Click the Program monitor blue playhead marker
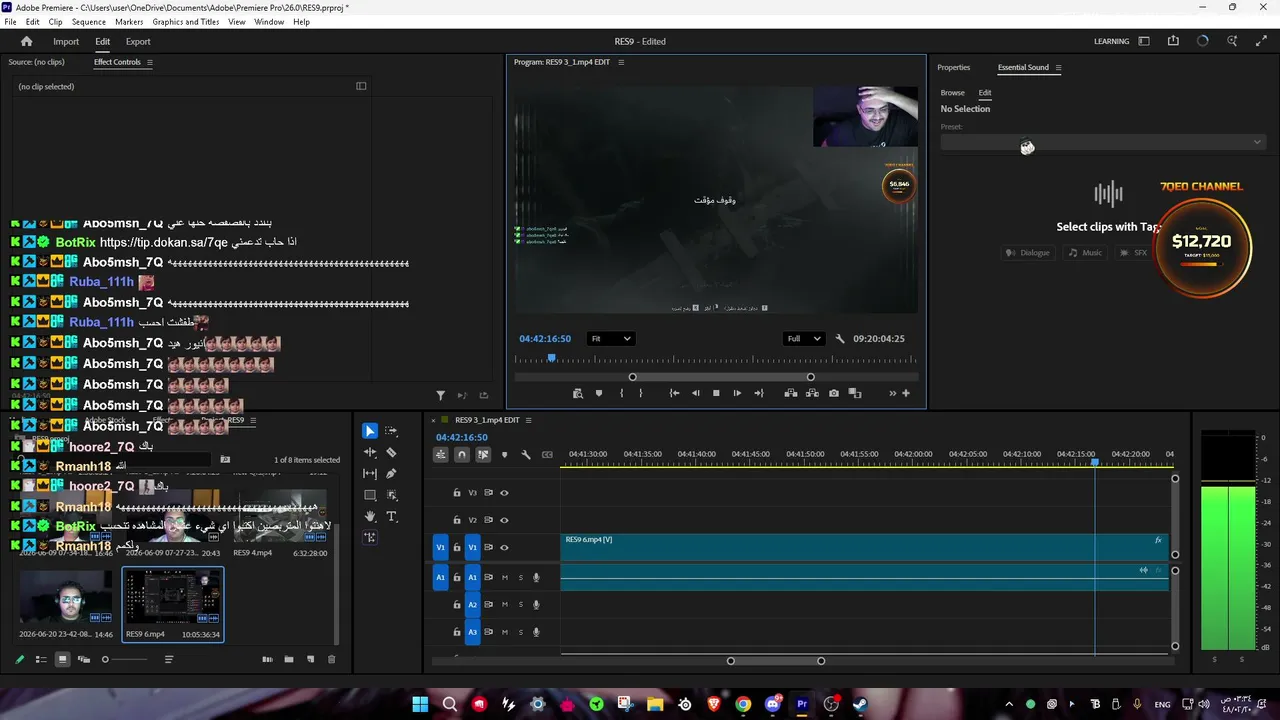1280x720 pixels. click(x=551, y=358)
